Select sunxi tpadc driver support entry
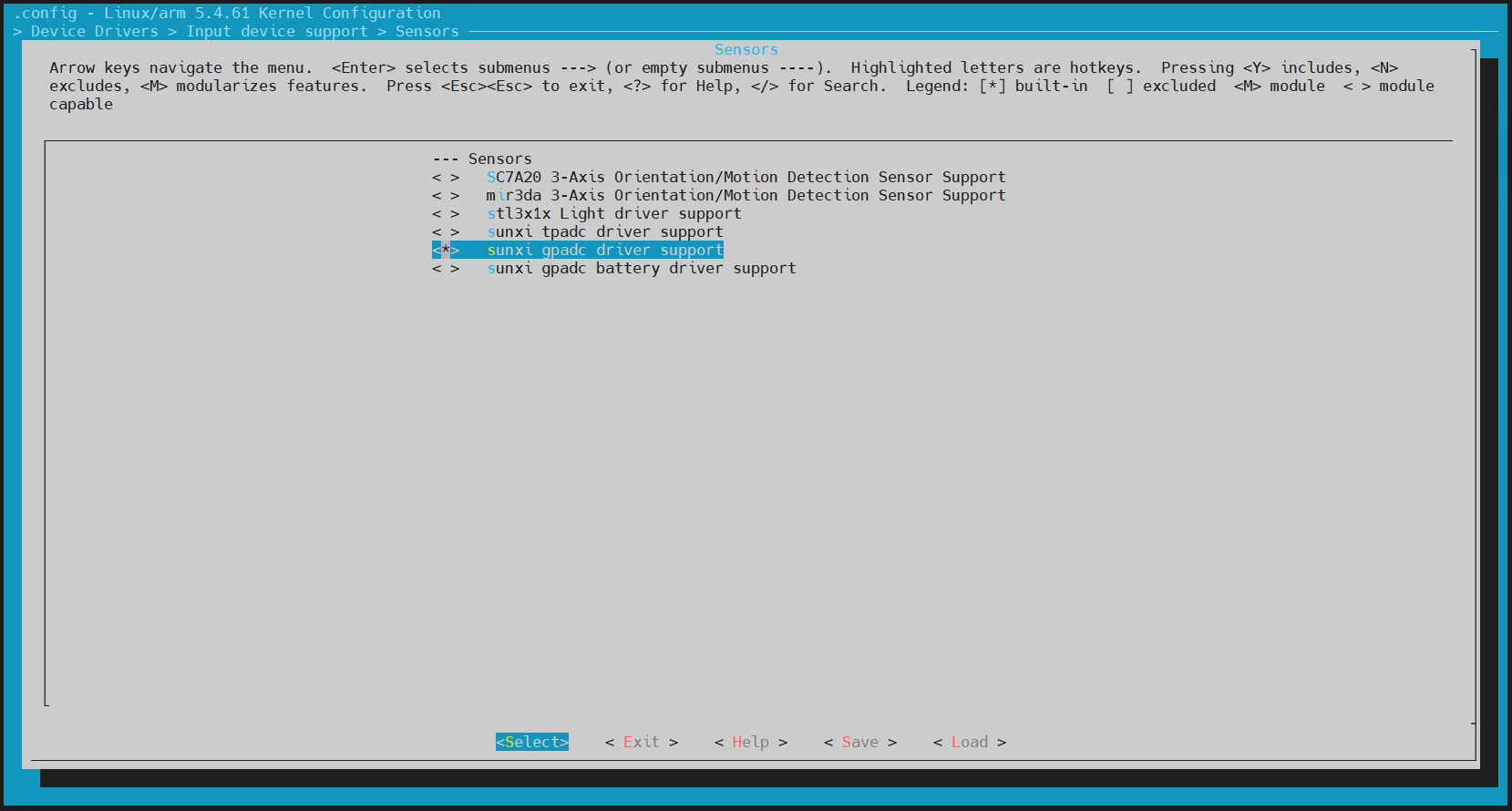1512x811 pixels. click(605, 231)
